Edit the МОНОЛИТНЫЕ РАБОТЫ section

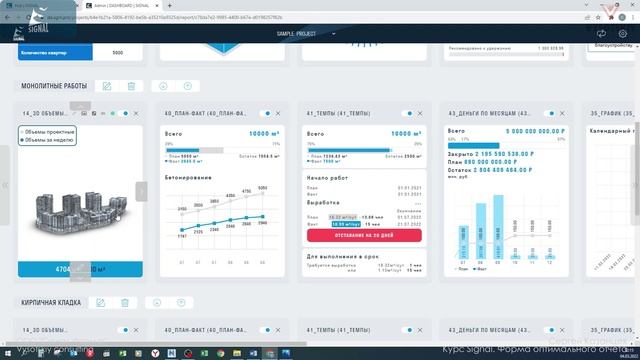pos(107,86)
